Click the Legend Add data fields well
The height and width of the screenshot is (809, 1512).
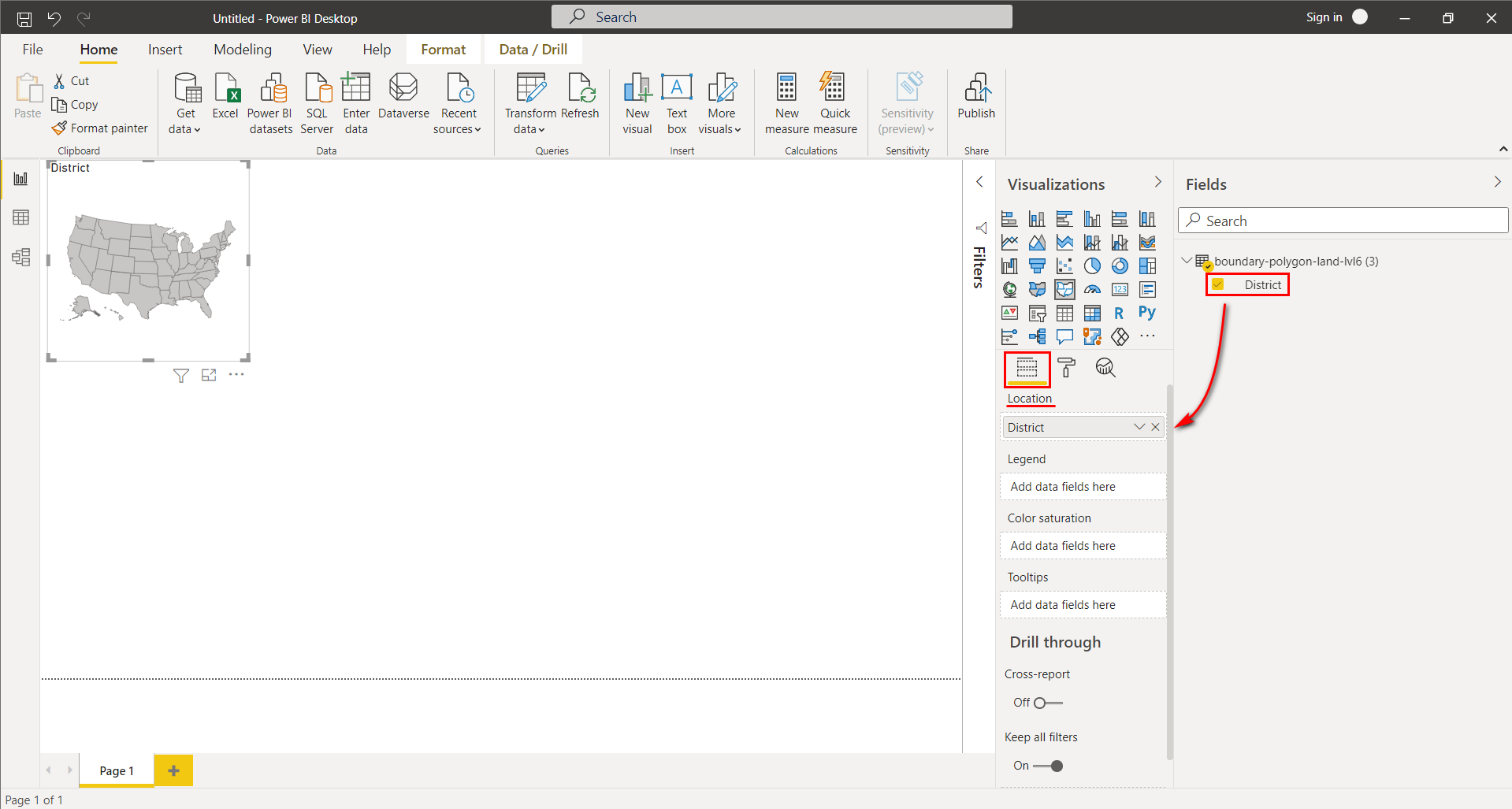(1083, 487)
